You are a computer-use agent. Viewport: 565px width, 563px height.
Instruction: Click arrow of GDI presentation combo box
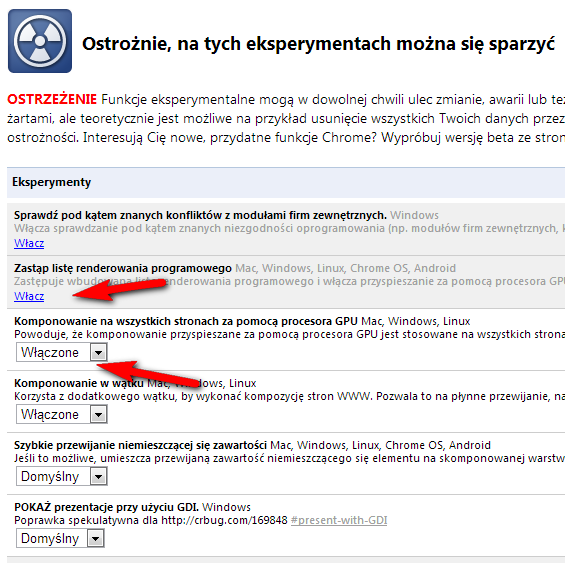pos(95,538)
